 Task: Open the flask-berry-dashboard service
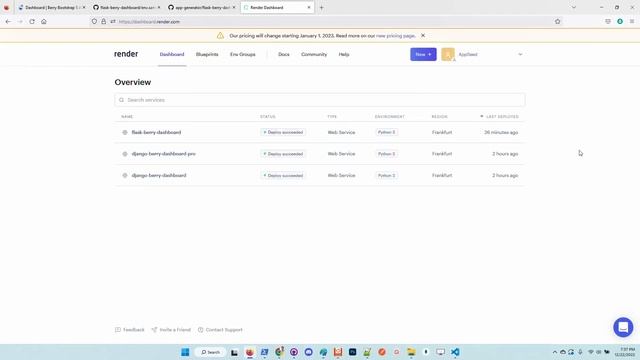coord(156,132)
